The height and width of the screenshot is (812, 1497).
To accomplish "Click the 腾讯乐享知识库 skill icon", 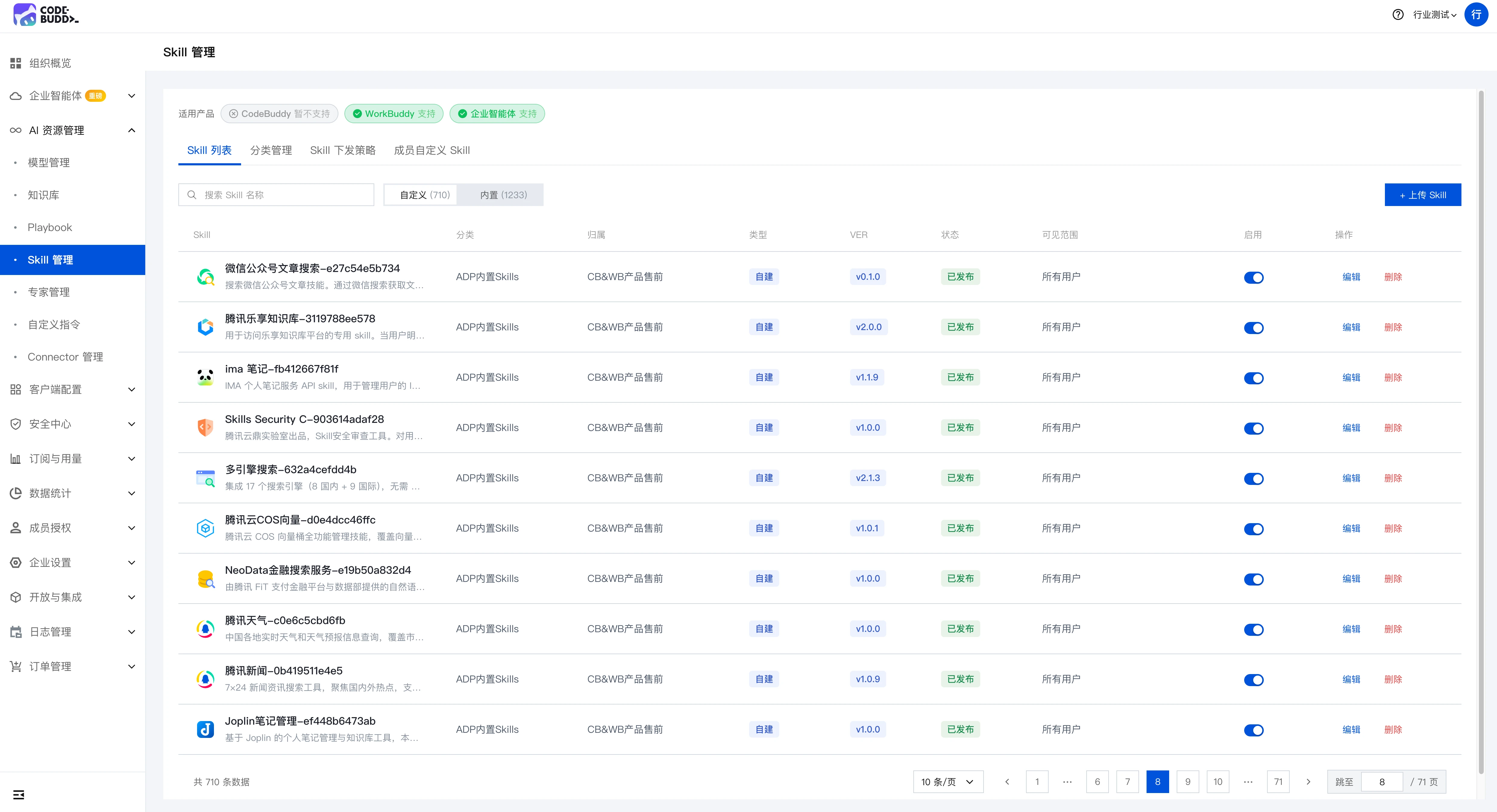I will (x=205, y=327).
